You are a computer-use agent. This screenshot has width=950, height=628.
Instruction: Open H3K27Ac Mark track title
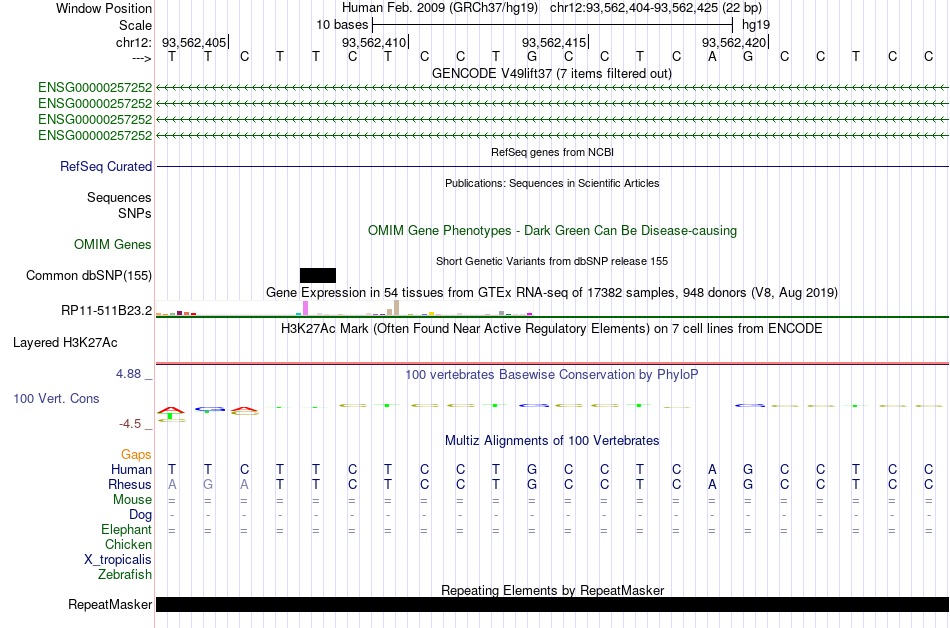[x=552, y=328]
